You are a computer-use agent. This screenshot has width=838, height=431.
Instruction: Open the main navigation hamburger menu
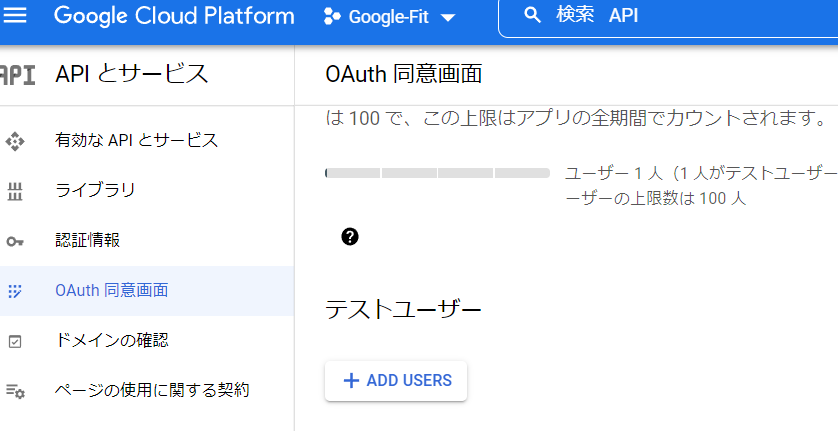pos(18,16)
